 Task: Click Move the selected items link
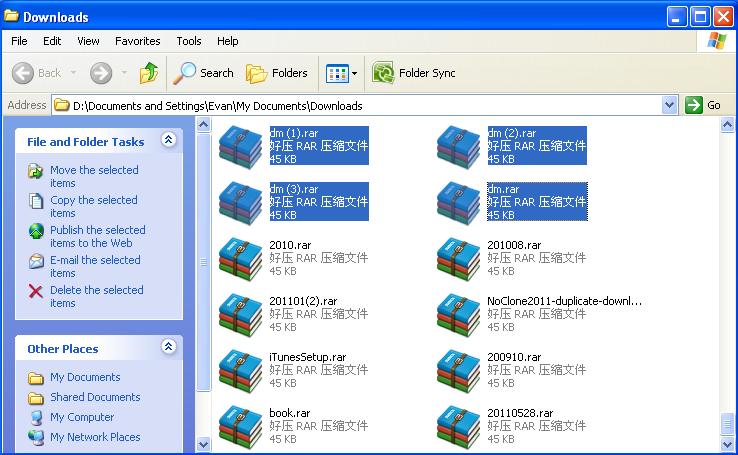(x=94, y=176)
